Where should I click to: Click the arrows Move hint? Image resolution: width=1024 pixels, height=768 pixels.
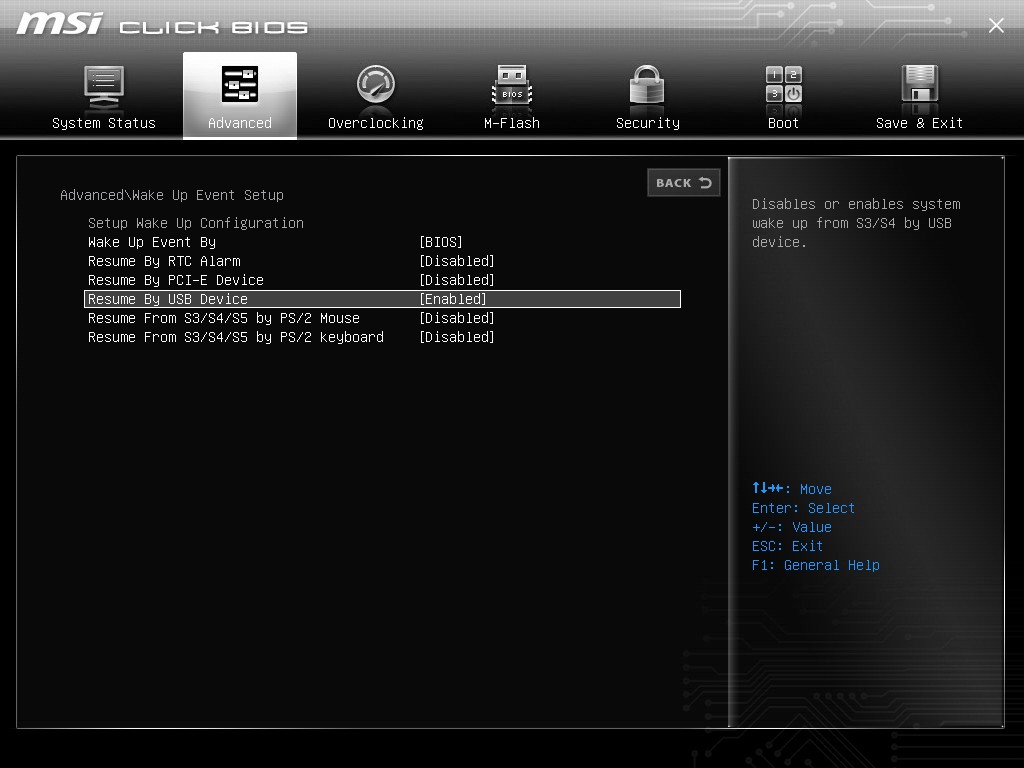click(792, 488)
